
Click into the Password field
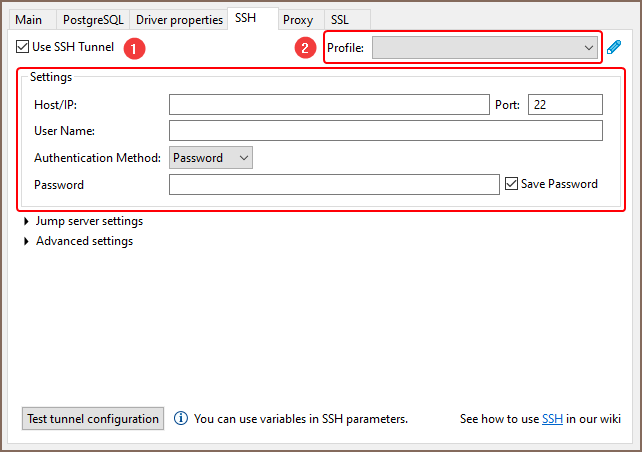pyautogui.click(x=333, y=184)
